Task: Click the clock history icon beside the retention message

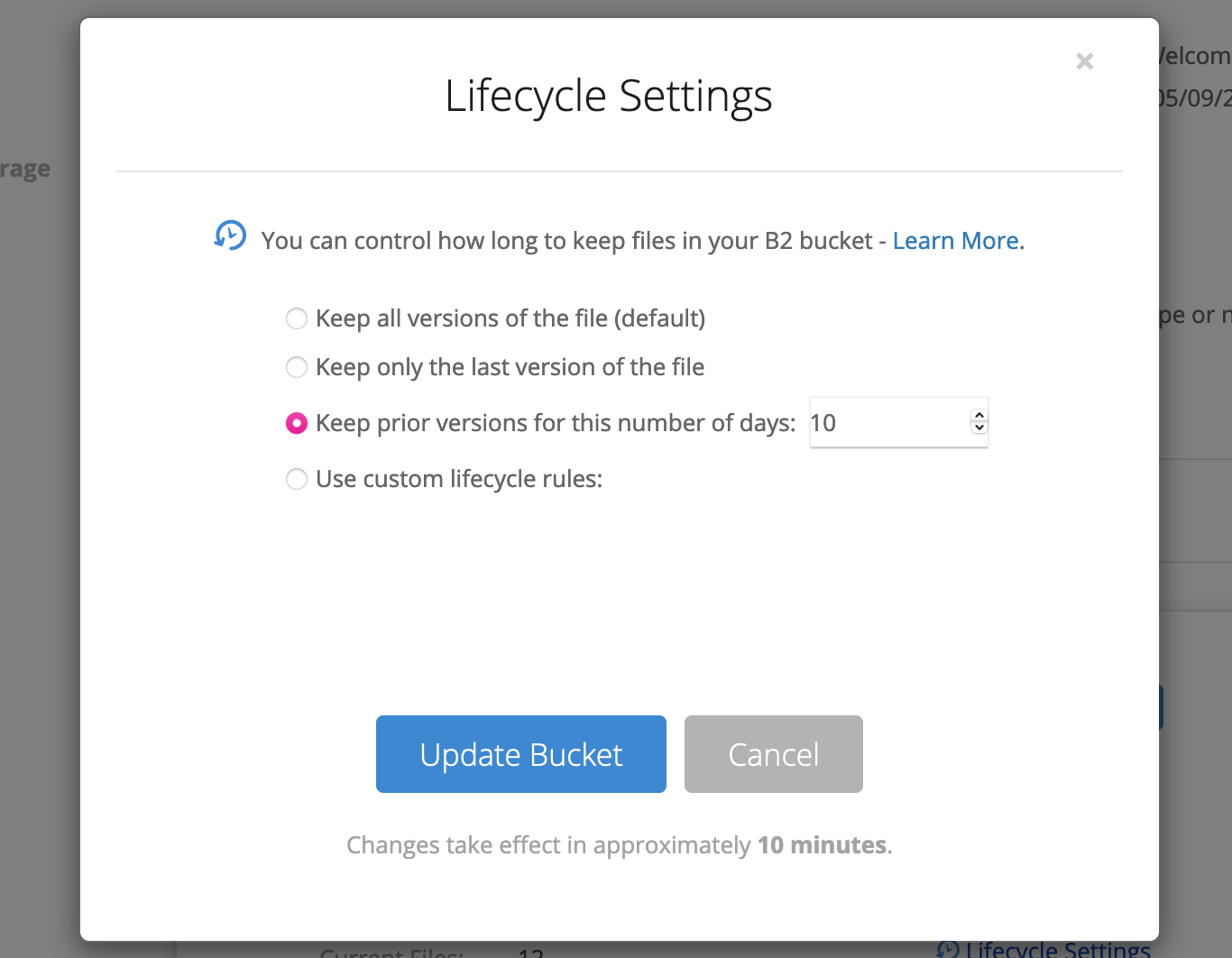Action: tap(230, 235)
